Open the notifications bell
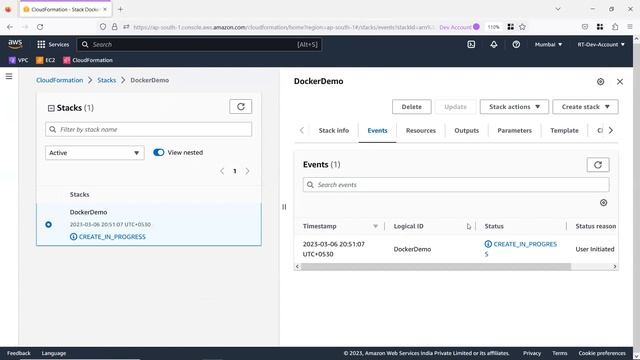Image resolution: width=640 pixels, height=360 pixels. coord(493,44)
